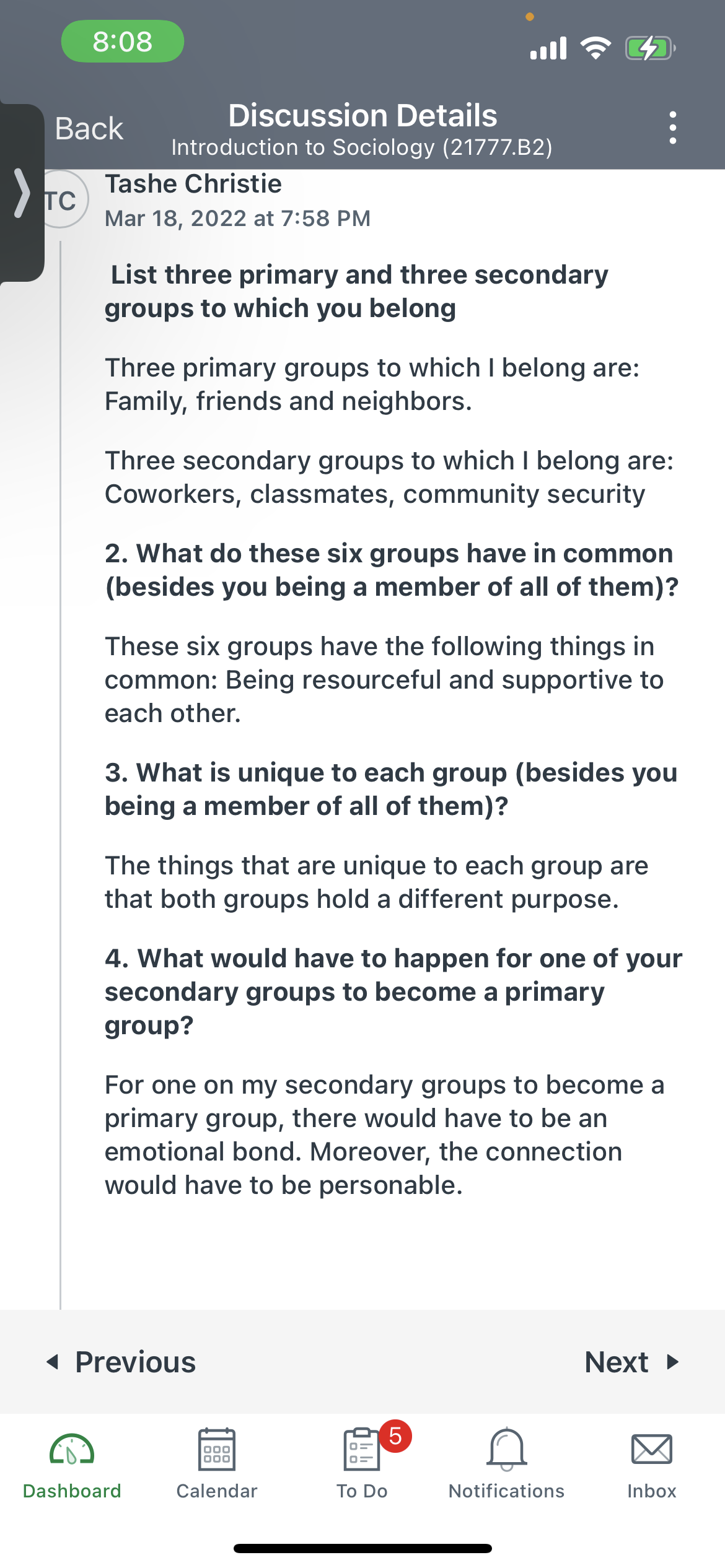This screenshot has height=1568, width=725.
Task: Tap the right arrow beside Next
Action: tap(673, 1362)
